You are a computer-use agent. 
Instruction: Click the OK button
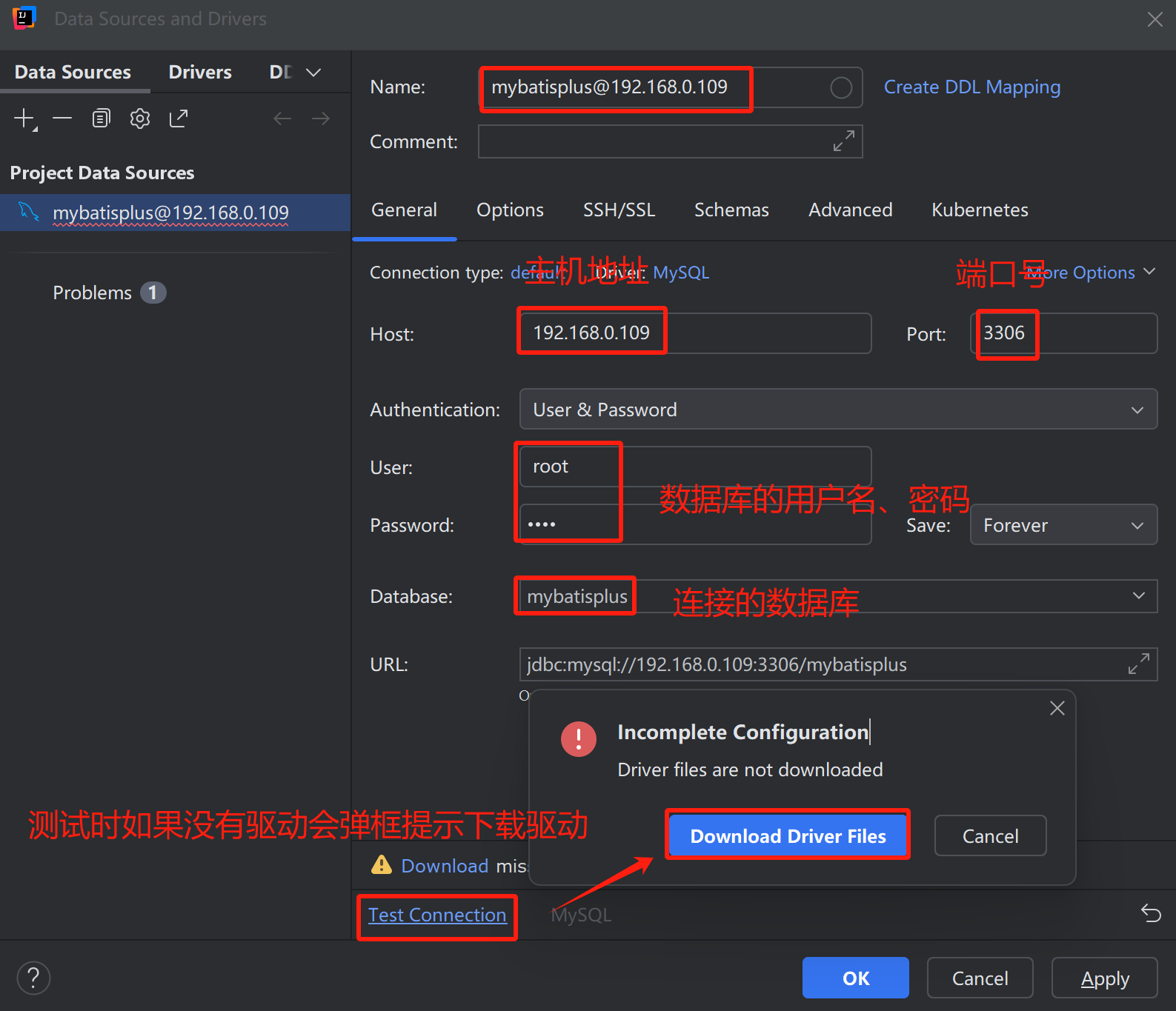856,978
